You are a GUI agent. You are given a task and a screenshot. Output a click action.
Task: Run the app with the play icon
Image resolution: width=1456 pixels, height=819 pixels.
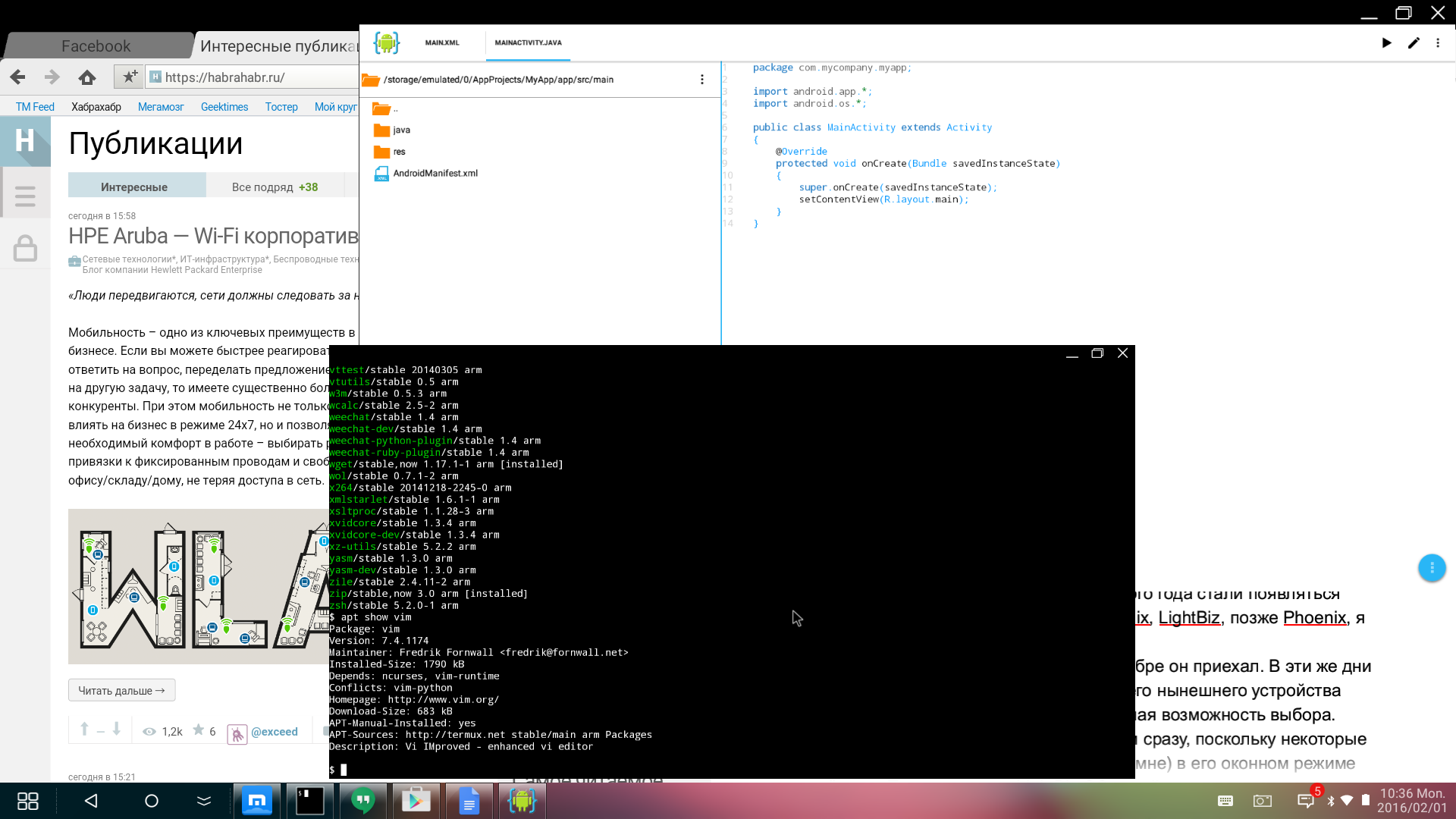1386,43
